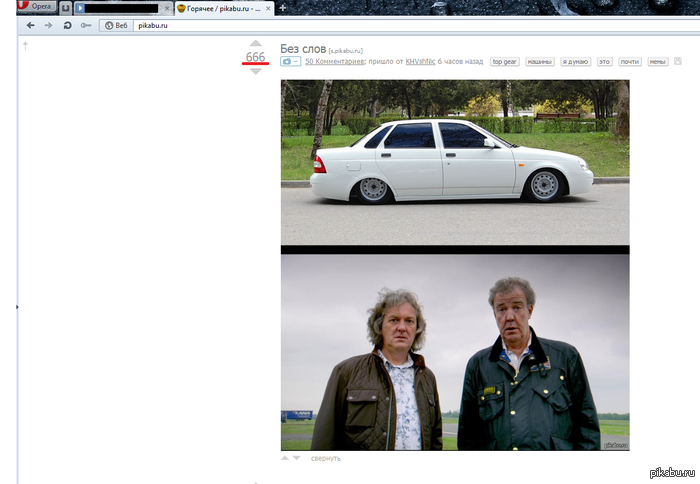Open the 50 Комментариев link

335,62
